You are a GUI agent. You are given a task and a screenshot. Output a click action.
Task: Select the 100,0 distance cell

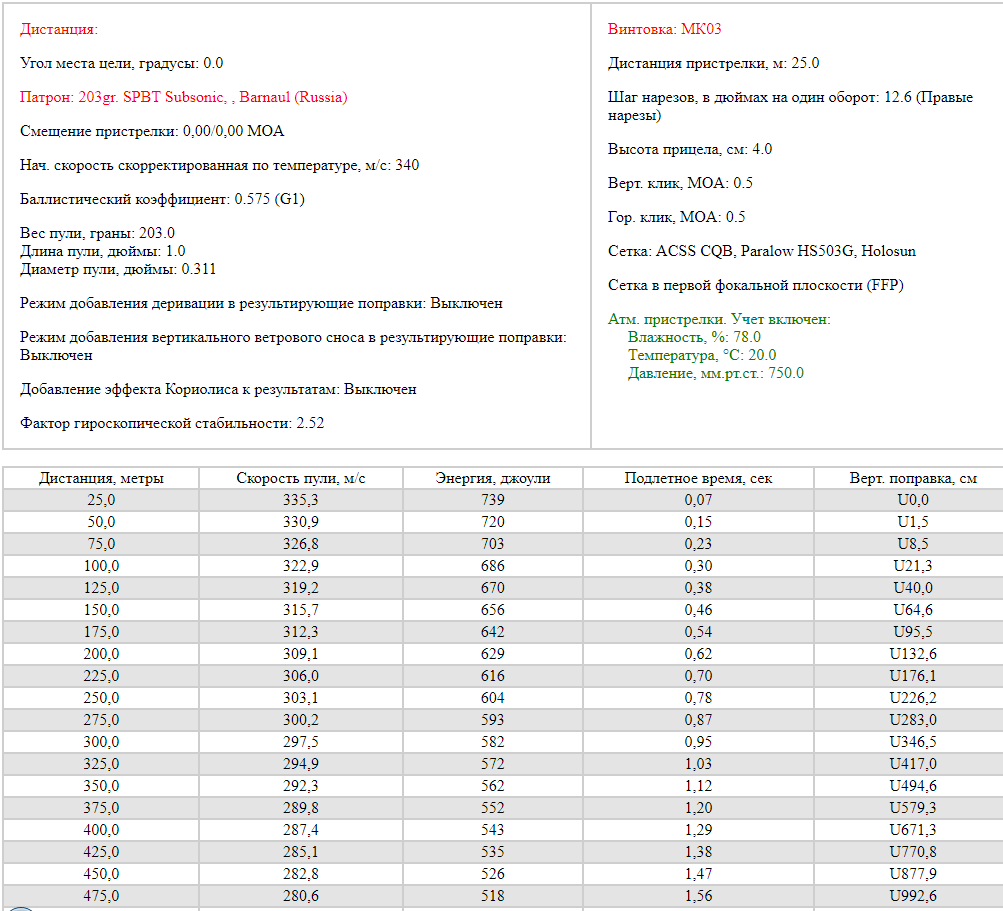pyautogui.click(x=101, y=566)
